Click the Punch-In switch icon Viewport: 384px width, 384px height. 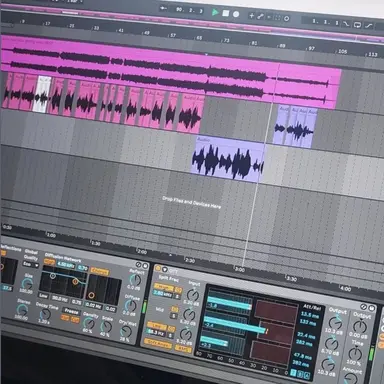(347, 24)
